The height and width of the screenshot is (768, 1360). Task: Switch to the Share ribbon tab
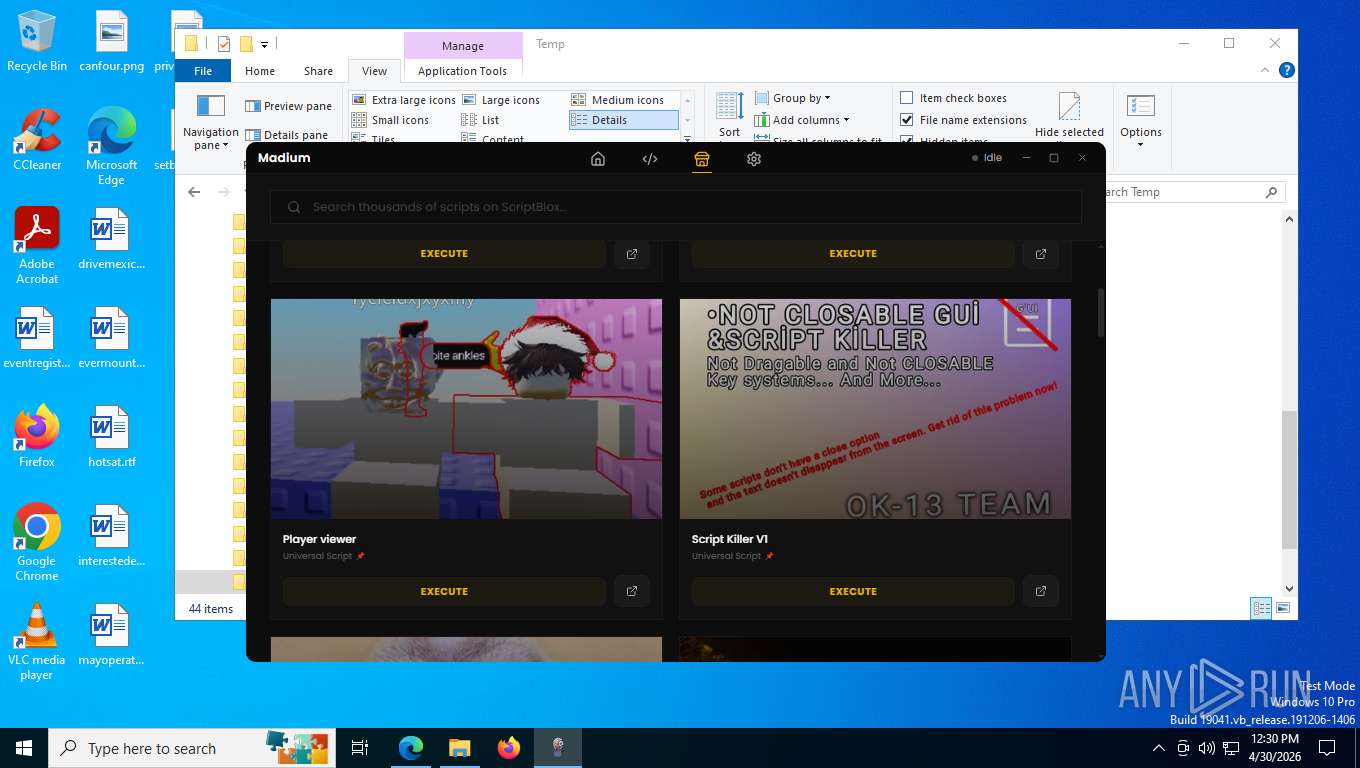click(319, 71)
